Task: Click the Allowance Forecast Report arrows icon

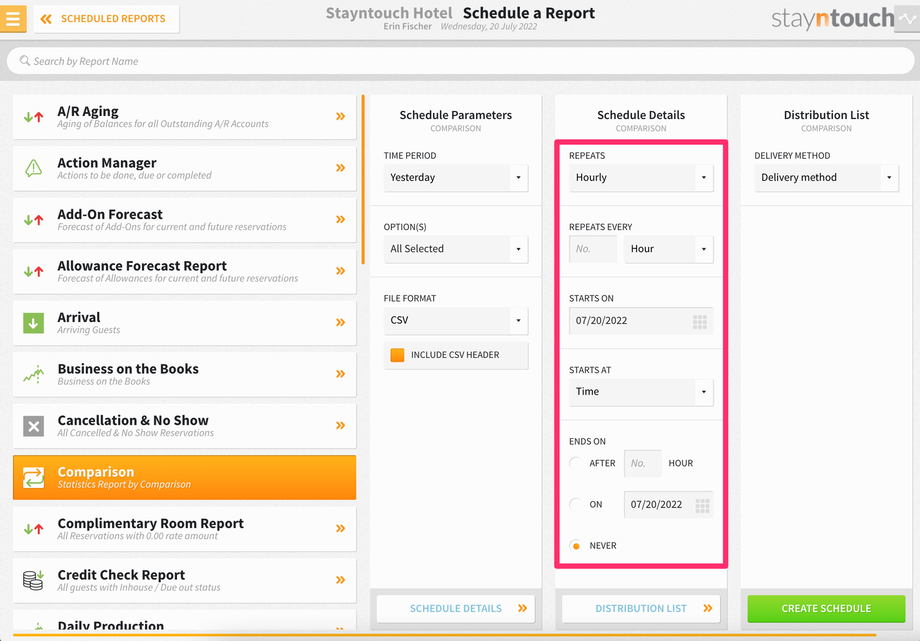Action: tap(33, 271)
